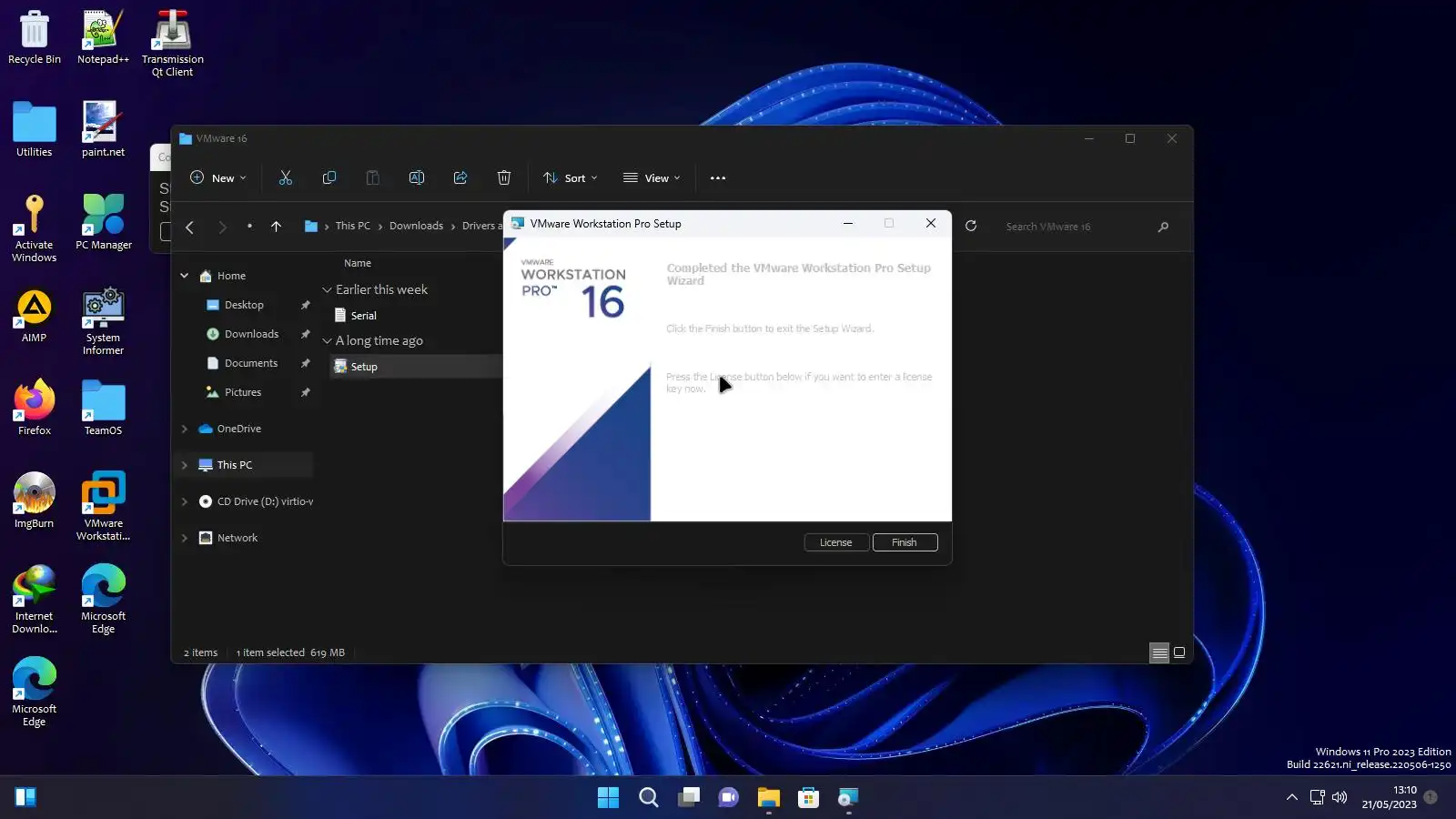Open volume control in system tray
Viewport: 1456px width, 819px height.
[1340, 798]
